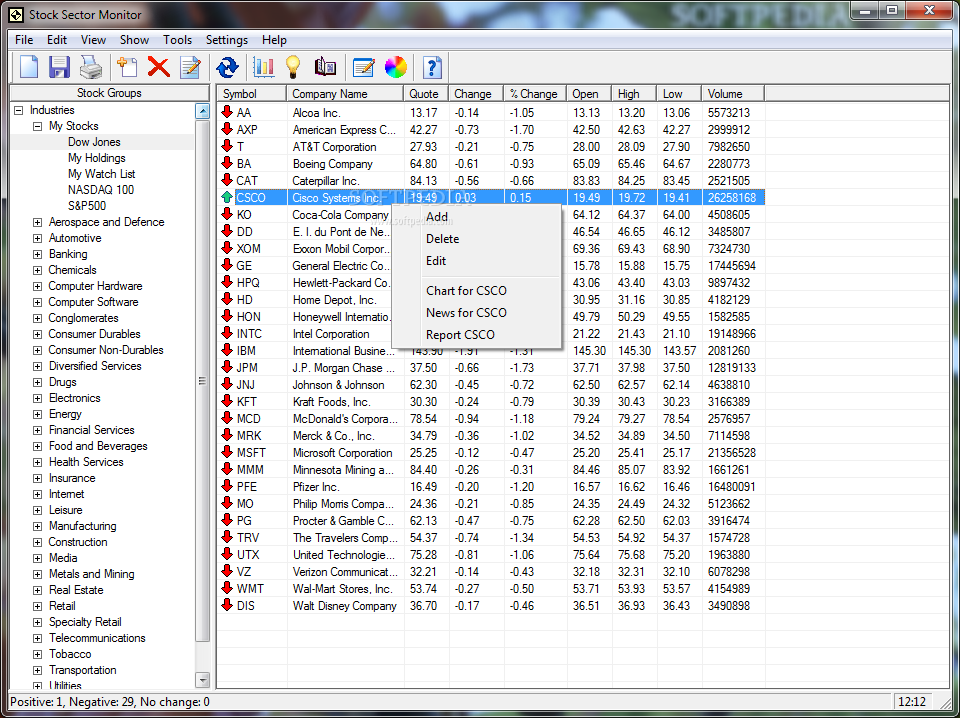Click the report notepad toolbar icon
The width and height of the screenshot is (960, 718).
364,67
